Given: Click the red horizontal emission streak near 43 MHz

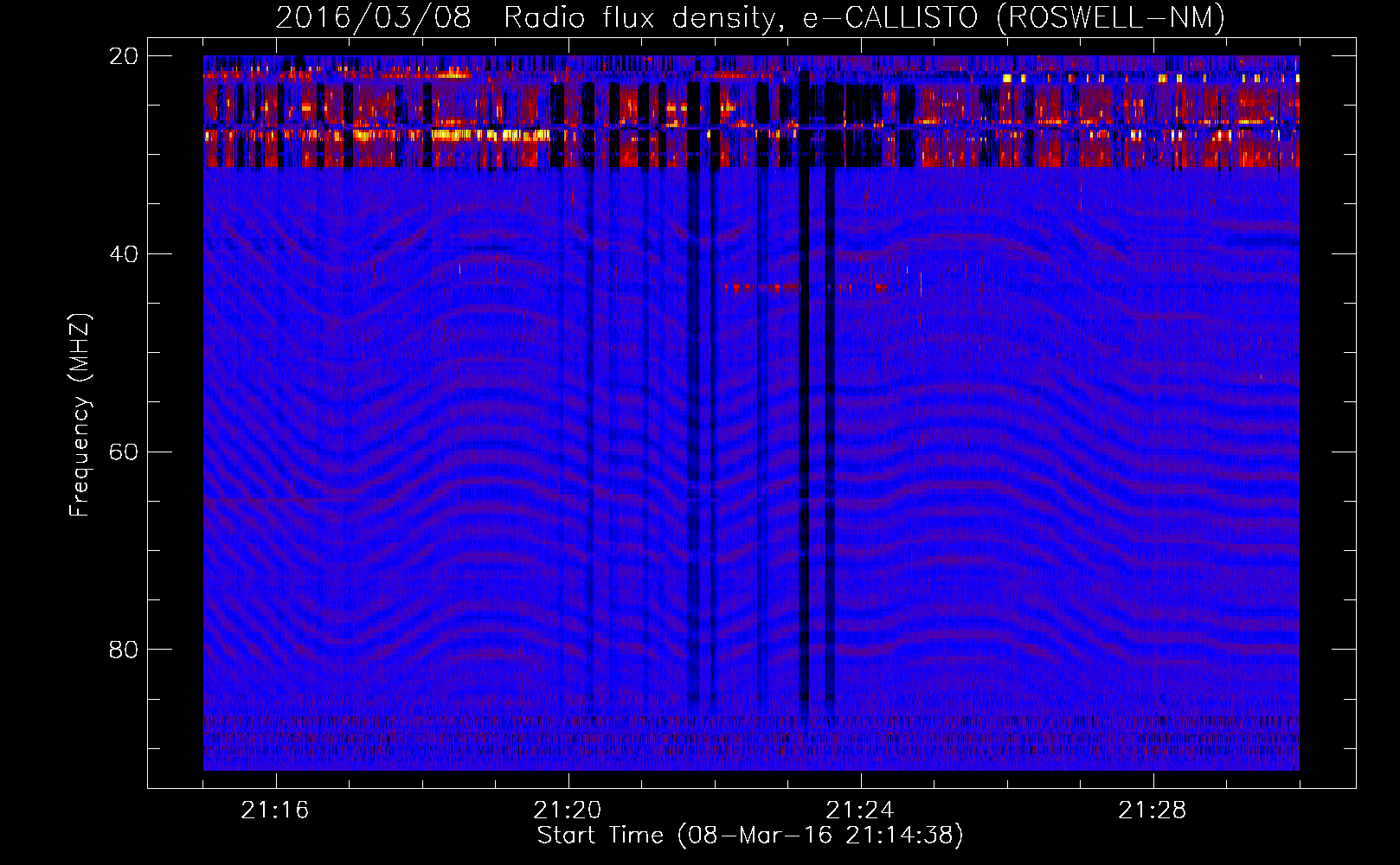Looking at the screenshot, I should coord(806,287).
